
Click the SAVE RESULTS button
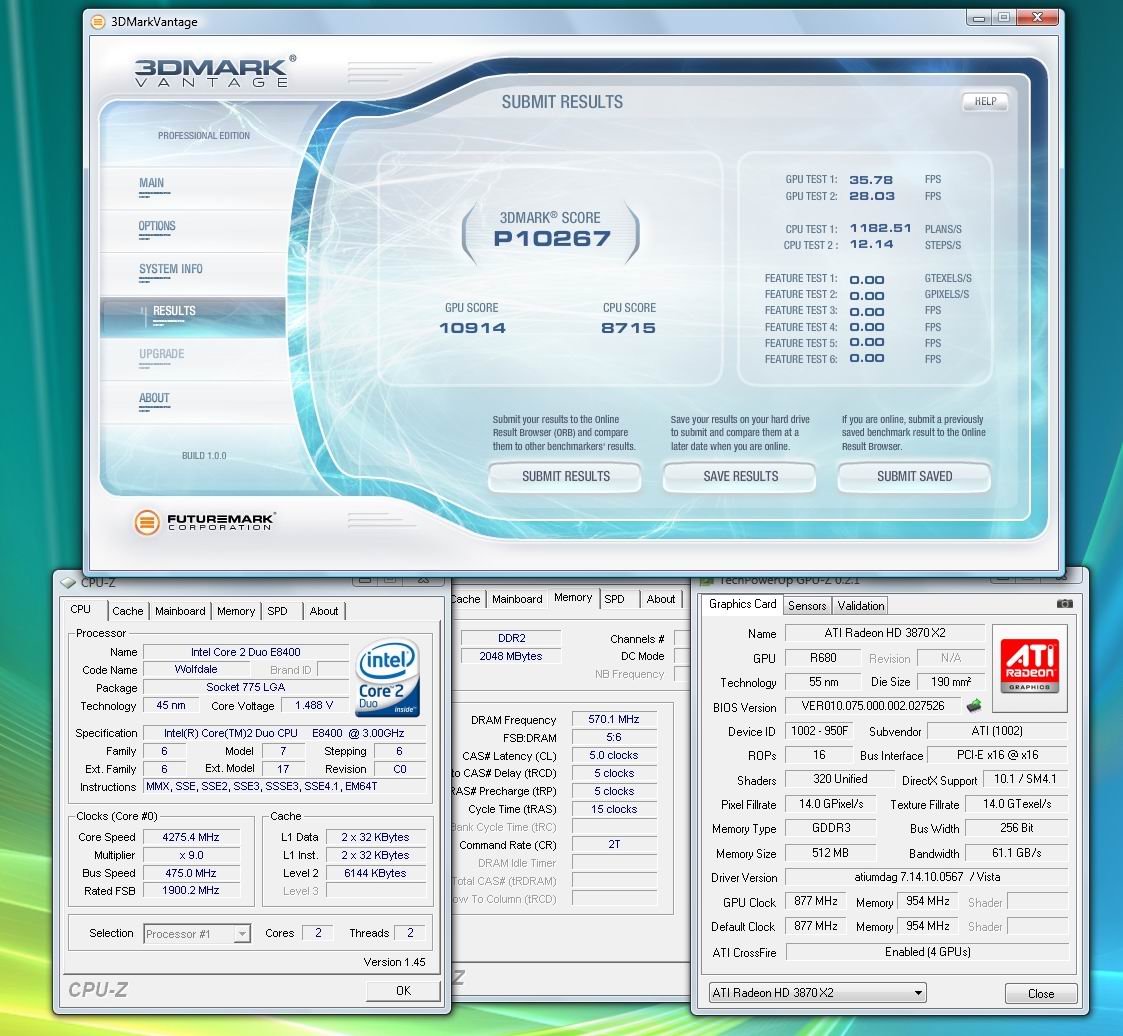click(x=740, y=477)
